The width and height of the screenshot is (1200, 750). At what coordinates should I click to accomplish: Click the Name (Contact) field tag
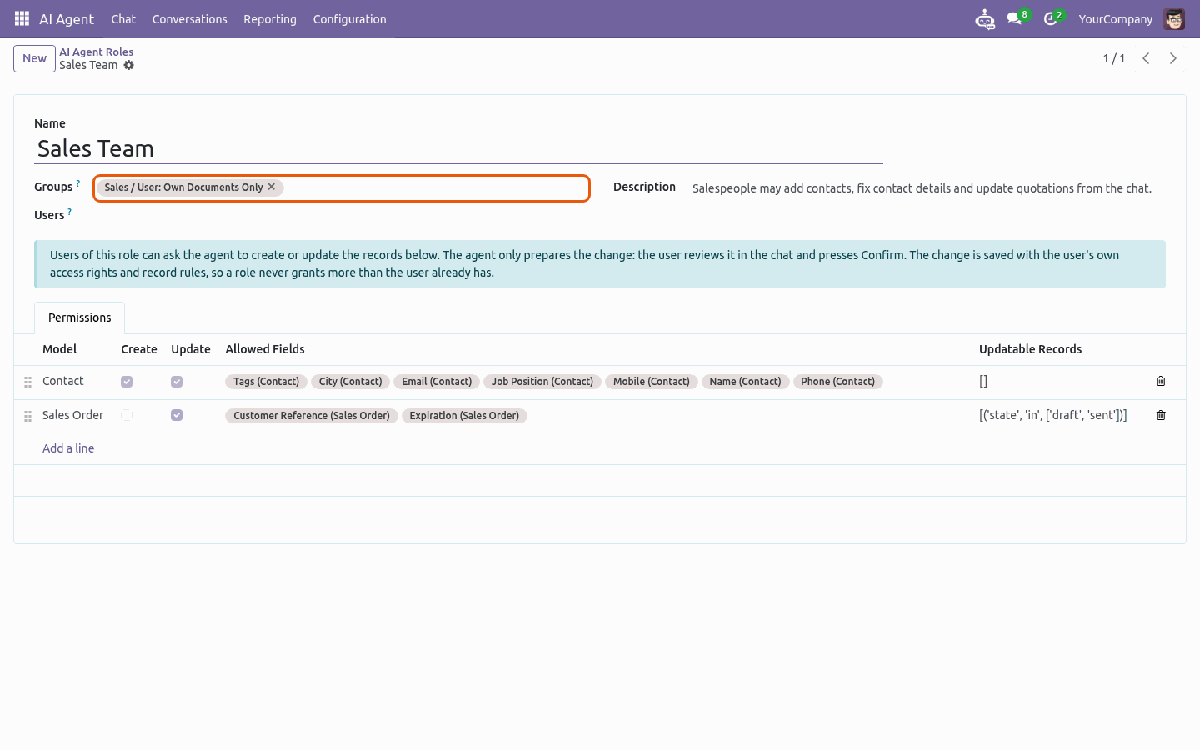coord(745,382)
